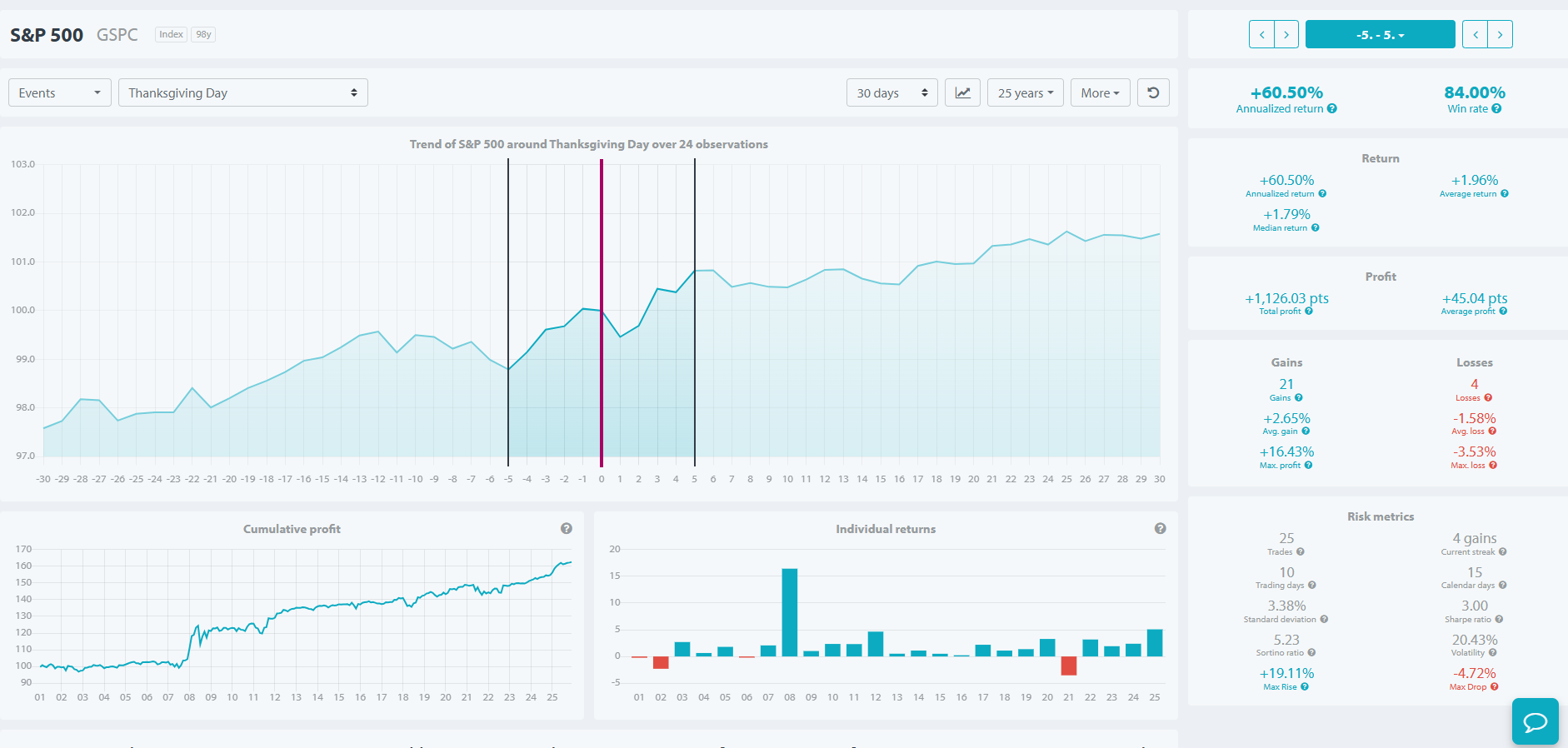This screenshot has width=1568, height=748.
Task: Click help icon next to Individual returns
Action: [1161, 529]
